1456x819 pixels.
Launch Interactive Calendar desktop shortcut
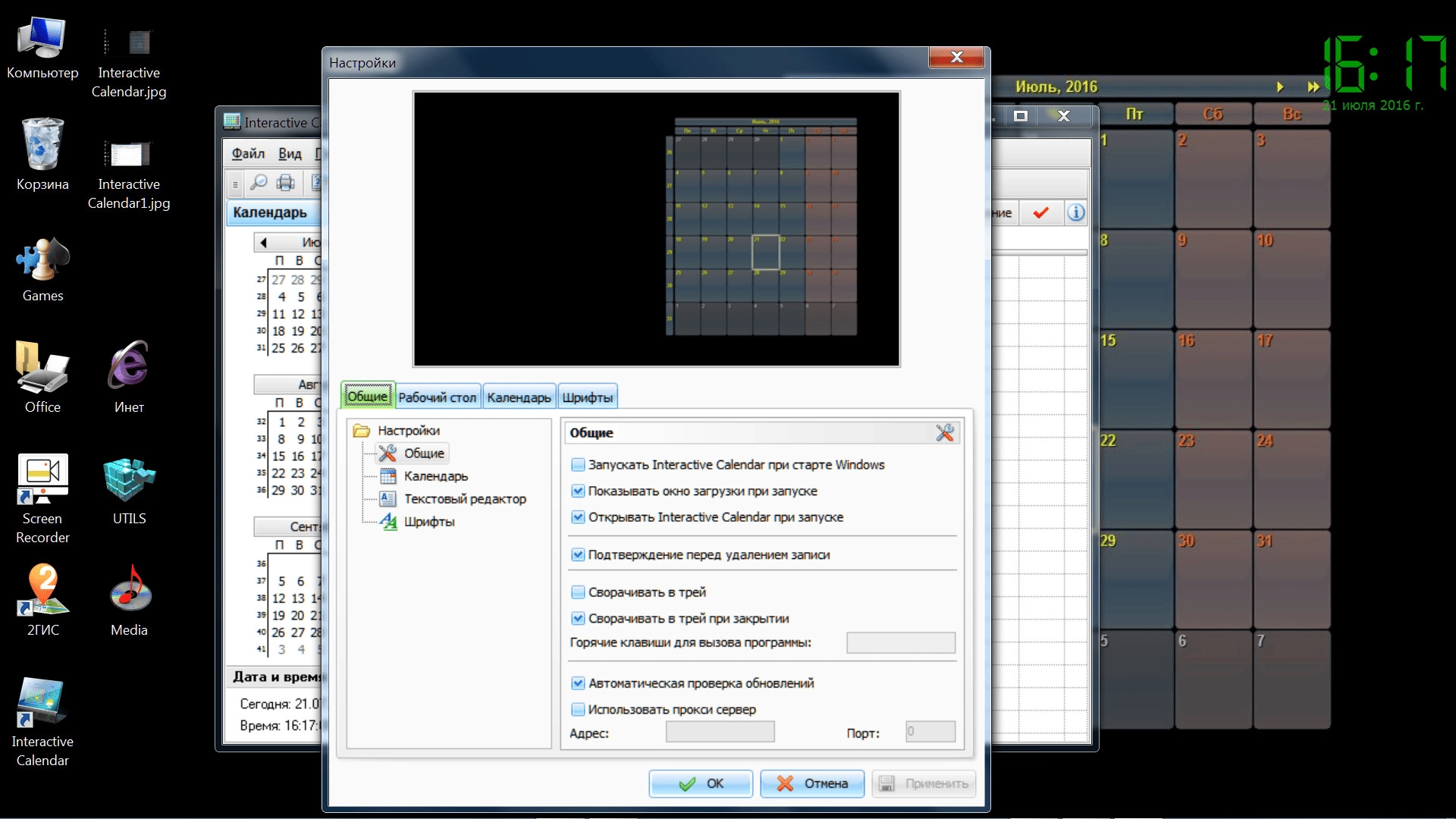[x=42, y=722]
